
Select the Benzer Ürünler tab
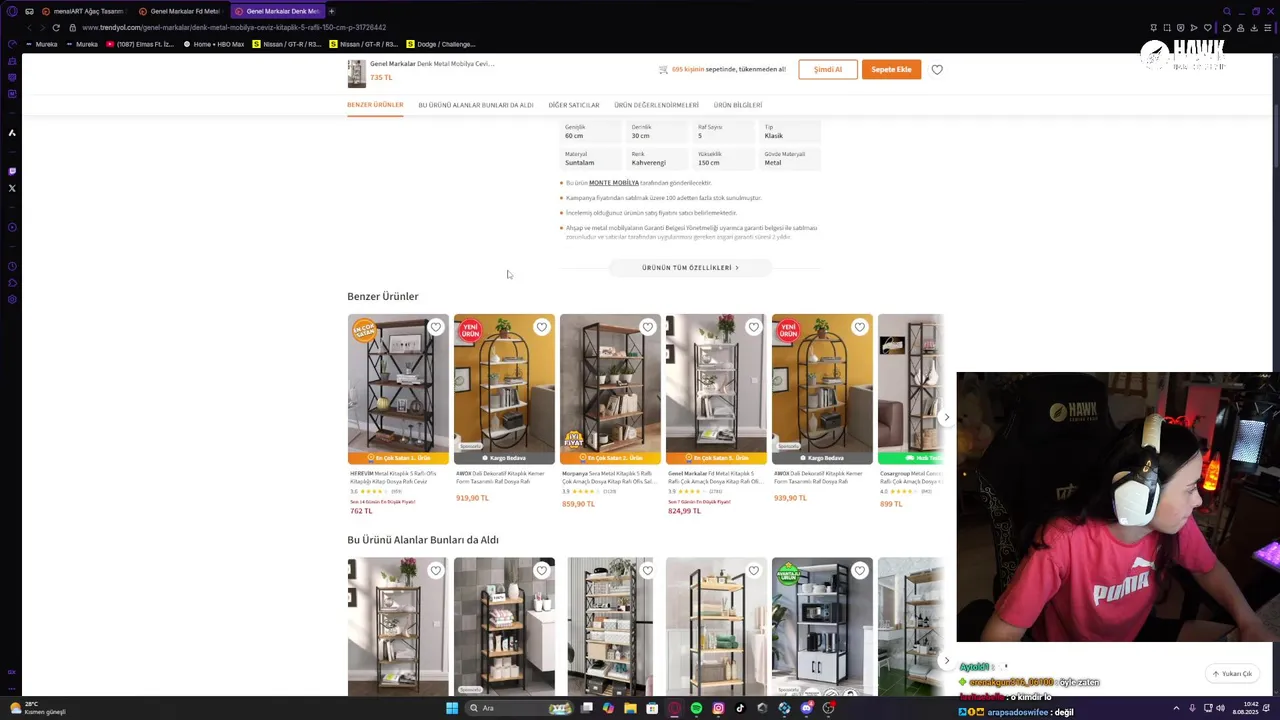(x=375, y=105)
